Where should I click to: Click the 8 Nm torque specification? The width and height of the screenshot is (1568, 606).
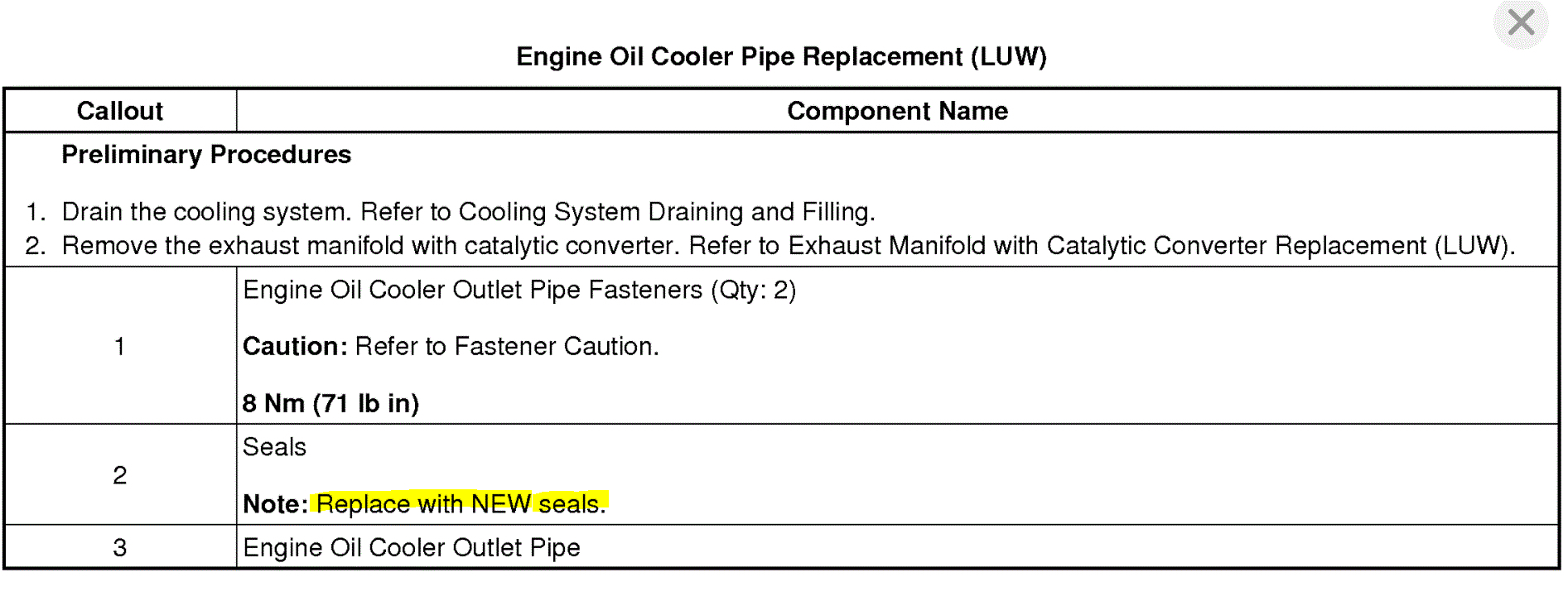(330, 403)
